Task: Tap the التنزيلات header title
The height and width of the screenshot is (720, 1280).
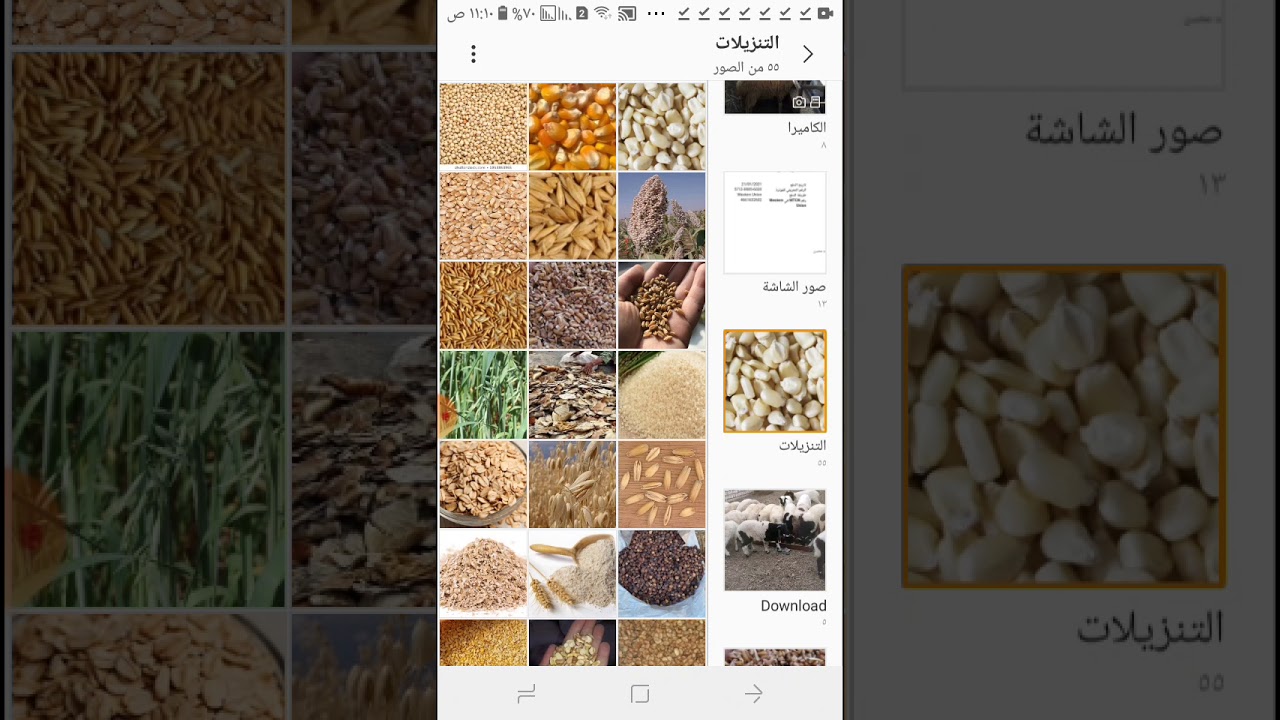Action: click(x=747, y=43)
